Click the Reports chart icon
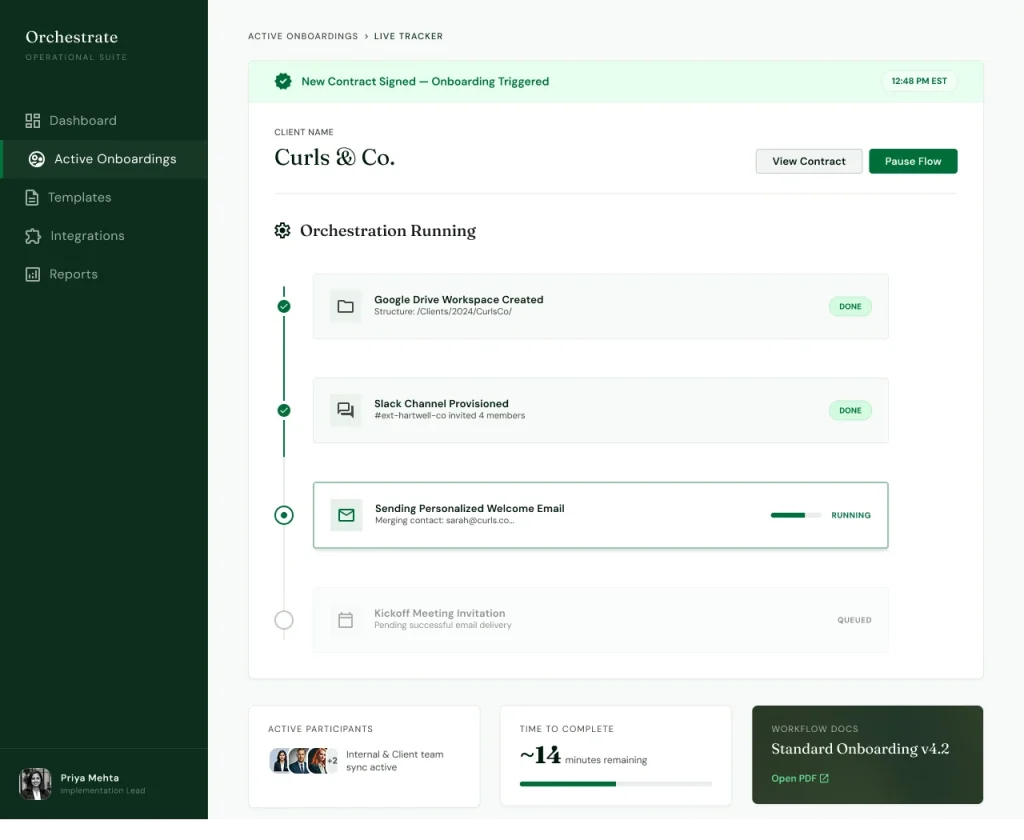1024x840 pixels. coord(33,274)
